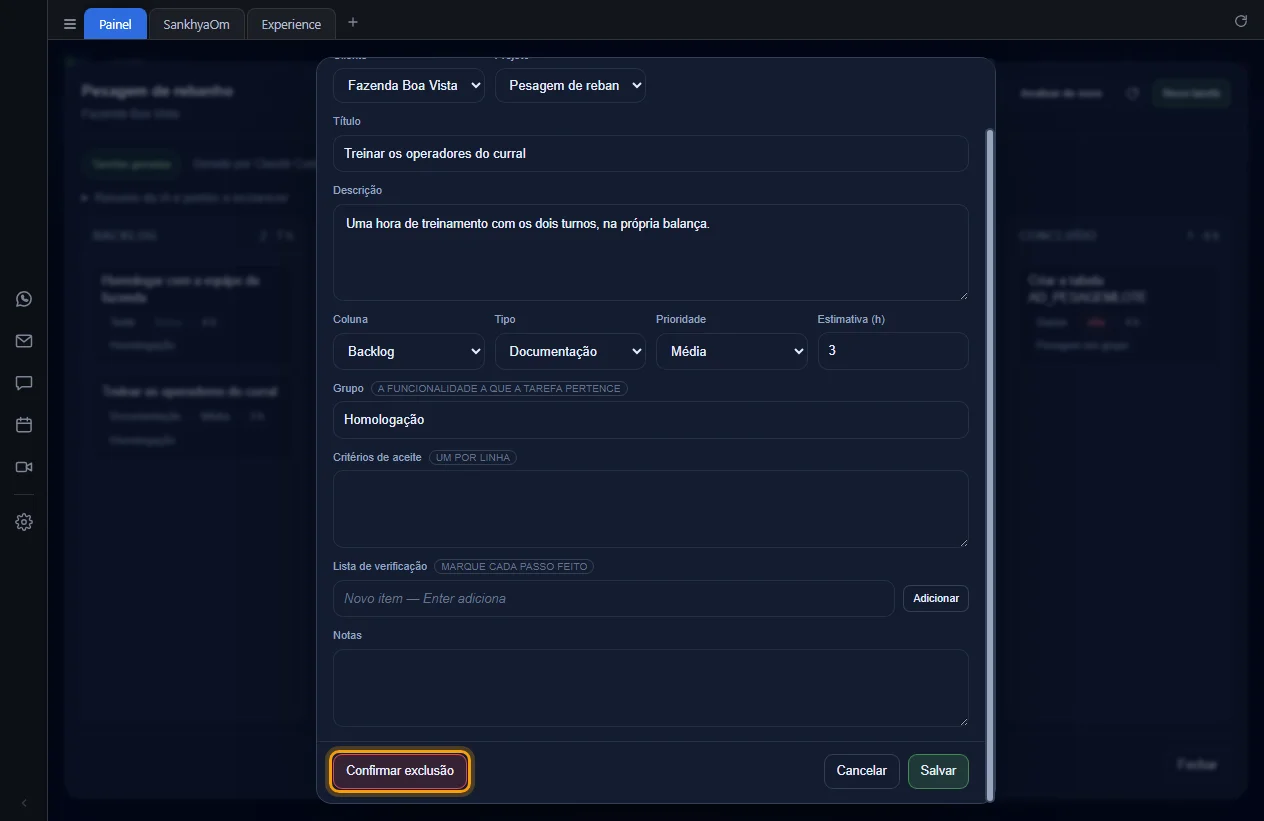The image size is (1264, 821).
Task: Switch to the Experience tab
Action: pyautogui.click(x=291, y=24)
